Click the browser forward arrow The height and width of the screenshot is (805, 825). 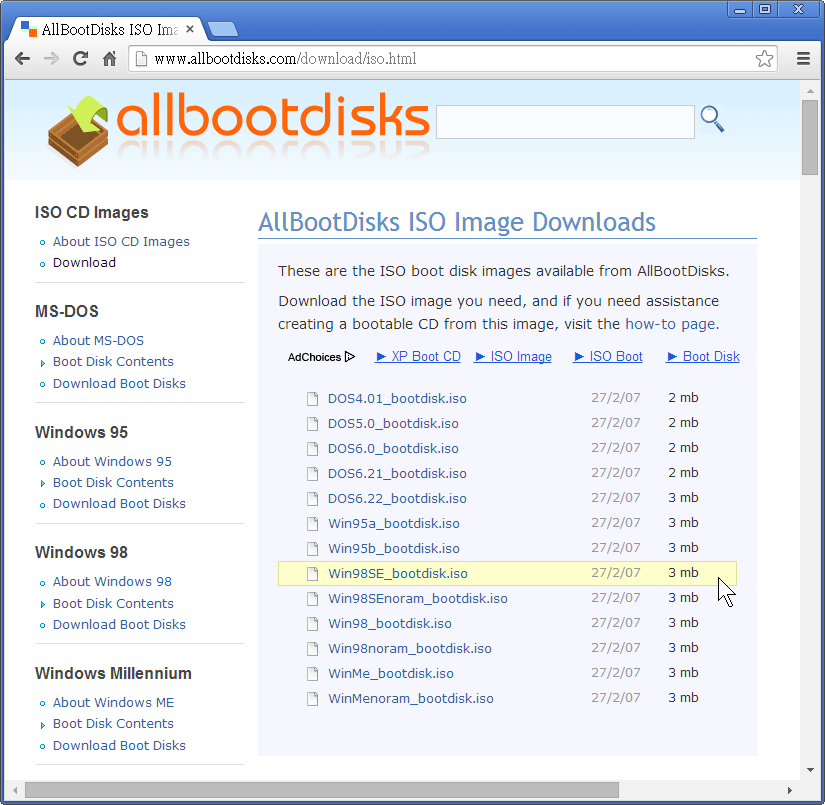point(51,58)
